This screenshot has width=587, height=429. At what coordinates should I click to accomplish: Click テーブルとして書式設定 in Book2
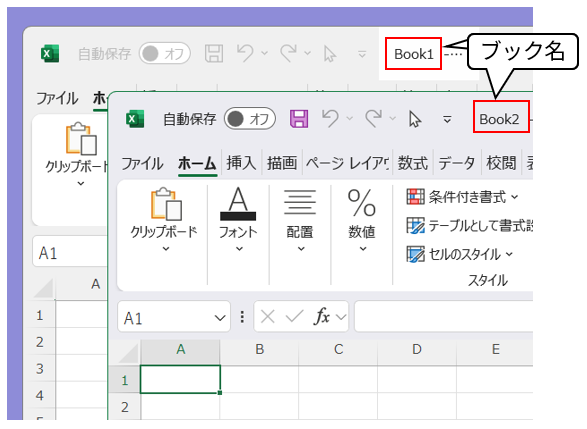(x=469, y=226)
